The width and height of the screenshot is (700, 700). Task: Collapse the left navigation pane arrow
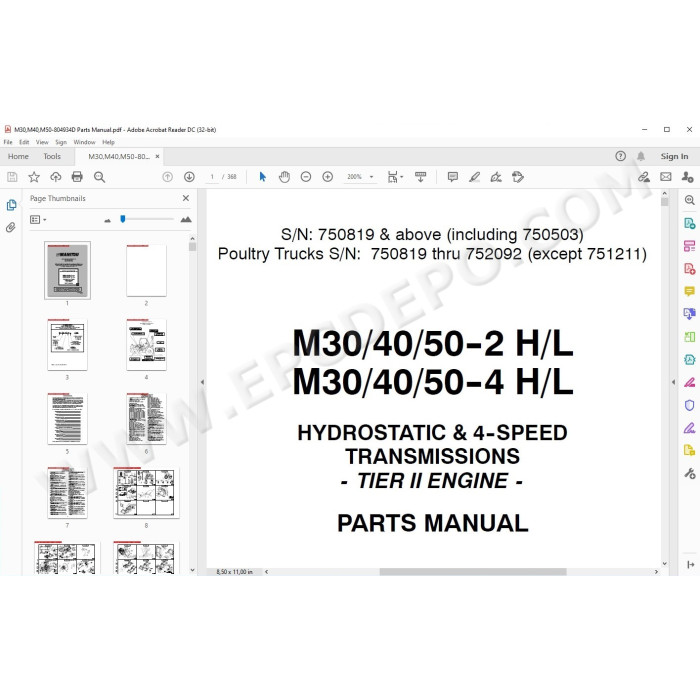point(202,382)
